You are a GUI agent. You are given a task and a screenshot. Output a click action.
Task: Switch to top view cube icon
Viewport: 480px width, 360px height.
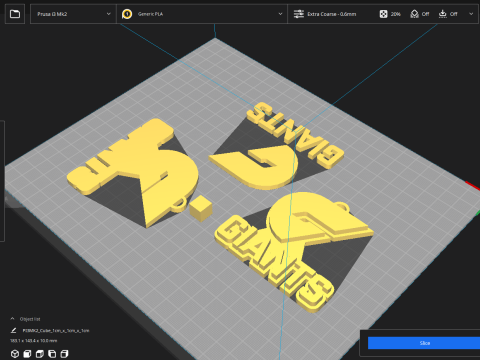[40, 353]
